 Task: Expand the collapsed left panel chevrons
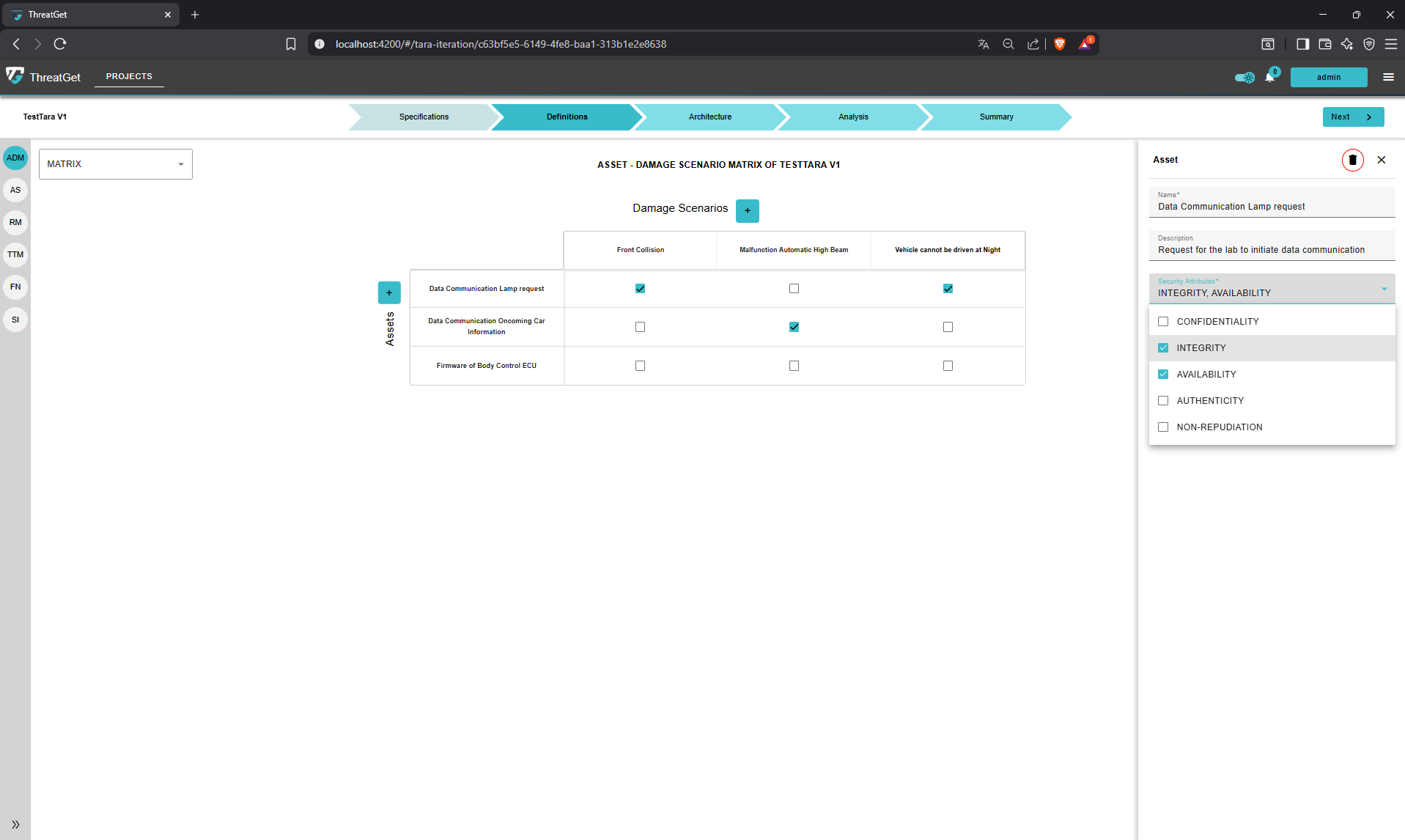(15, 825)
